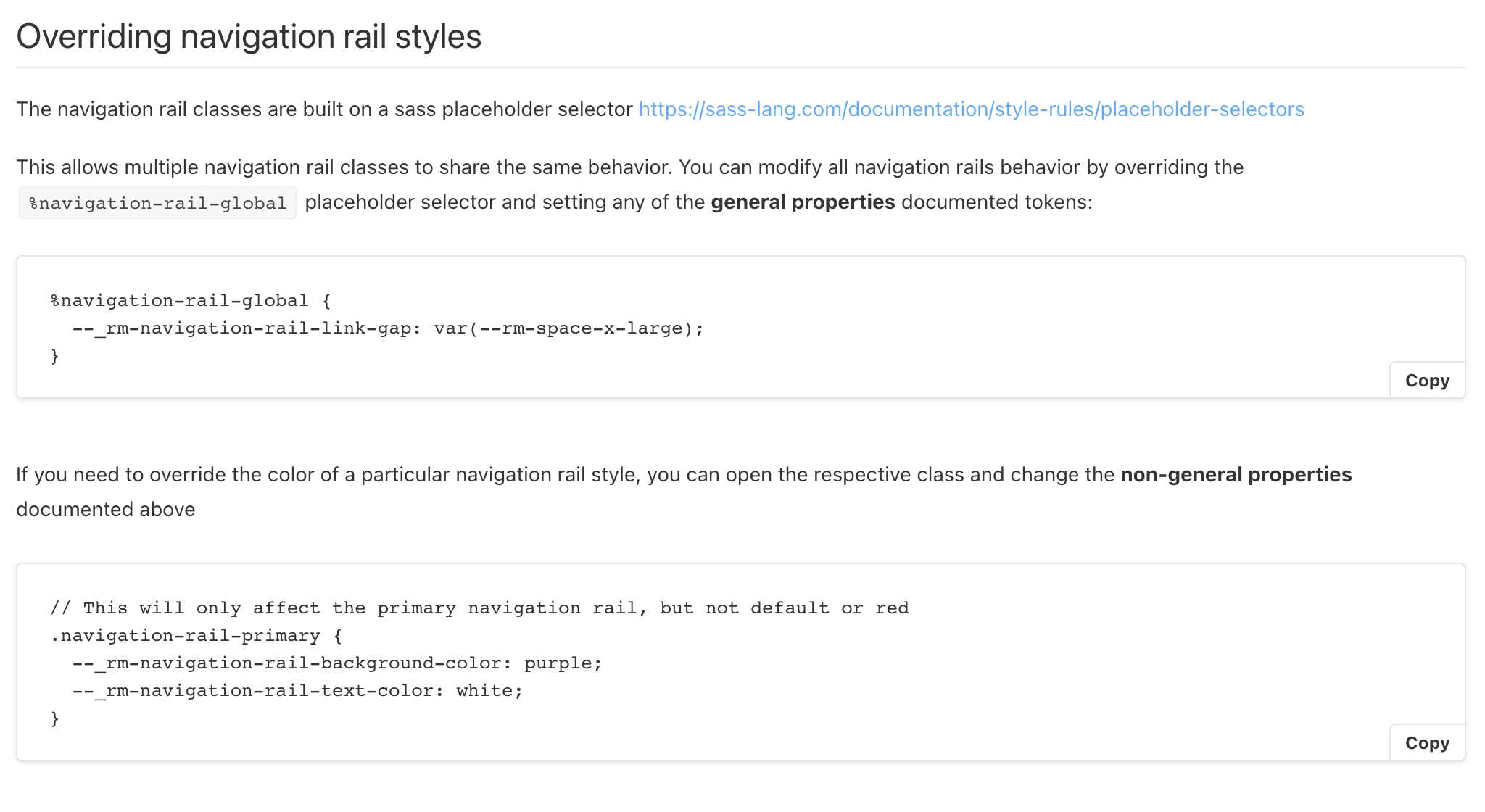Click the .navigation-rail-primary selector line

196,636
